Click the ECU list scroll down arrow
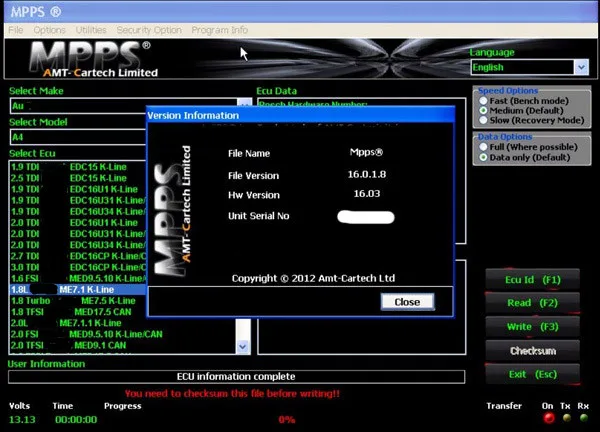The height and width of the screenshot is (432, 600). (243, 347)
